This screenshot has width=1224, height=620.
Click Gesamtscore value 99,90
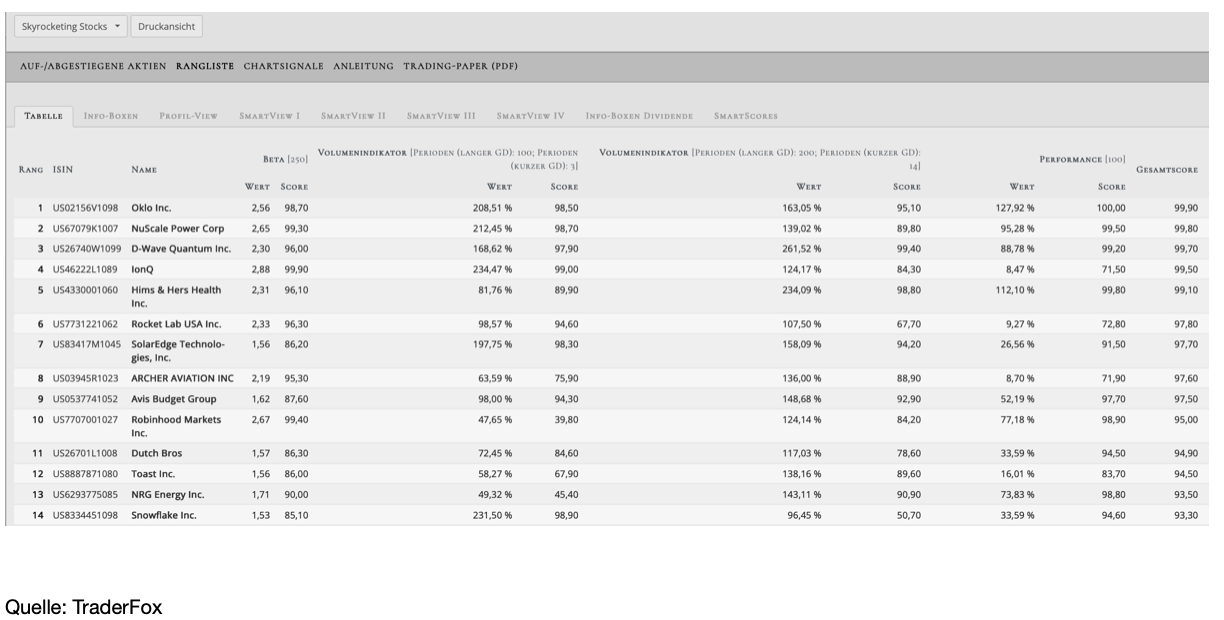[x=1185, y=208]
